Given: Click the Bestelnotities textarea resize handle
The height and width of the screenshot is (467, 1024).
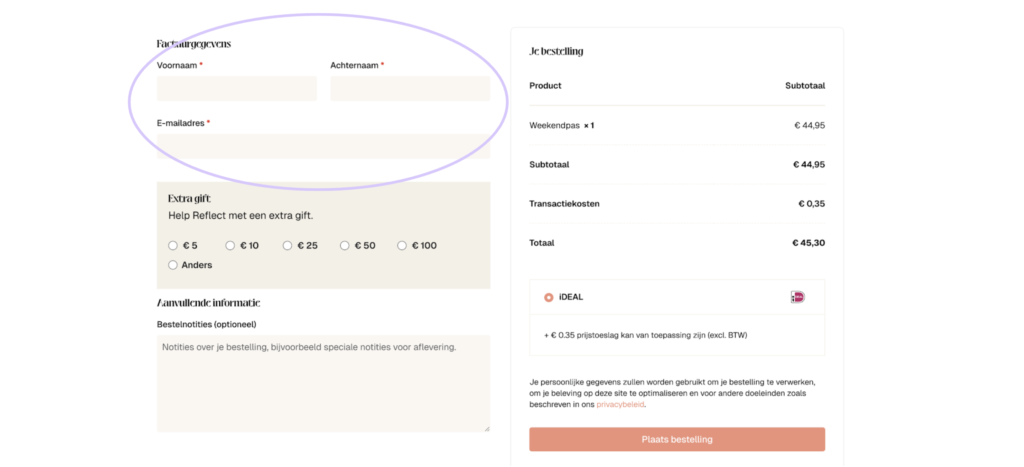Looking at the screenshot, I should click(x=487, y=428).
